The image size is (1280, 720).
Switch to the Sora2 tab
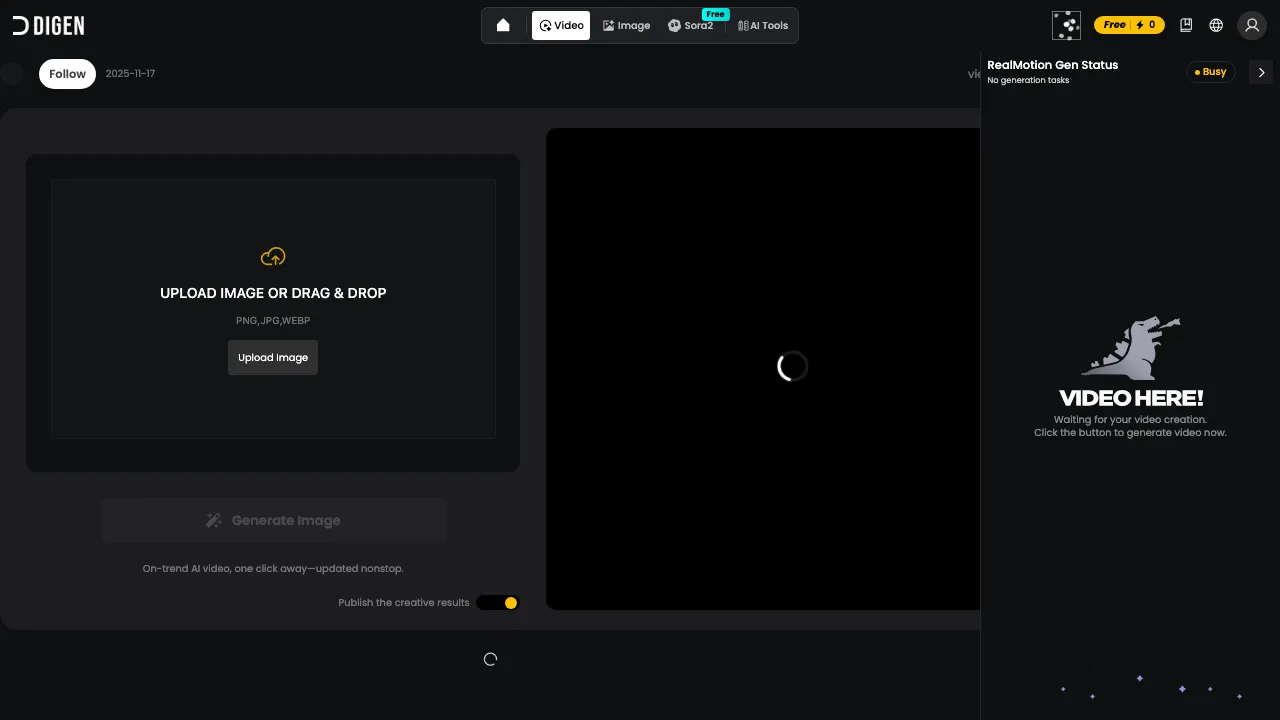click(x=691, y=25)
